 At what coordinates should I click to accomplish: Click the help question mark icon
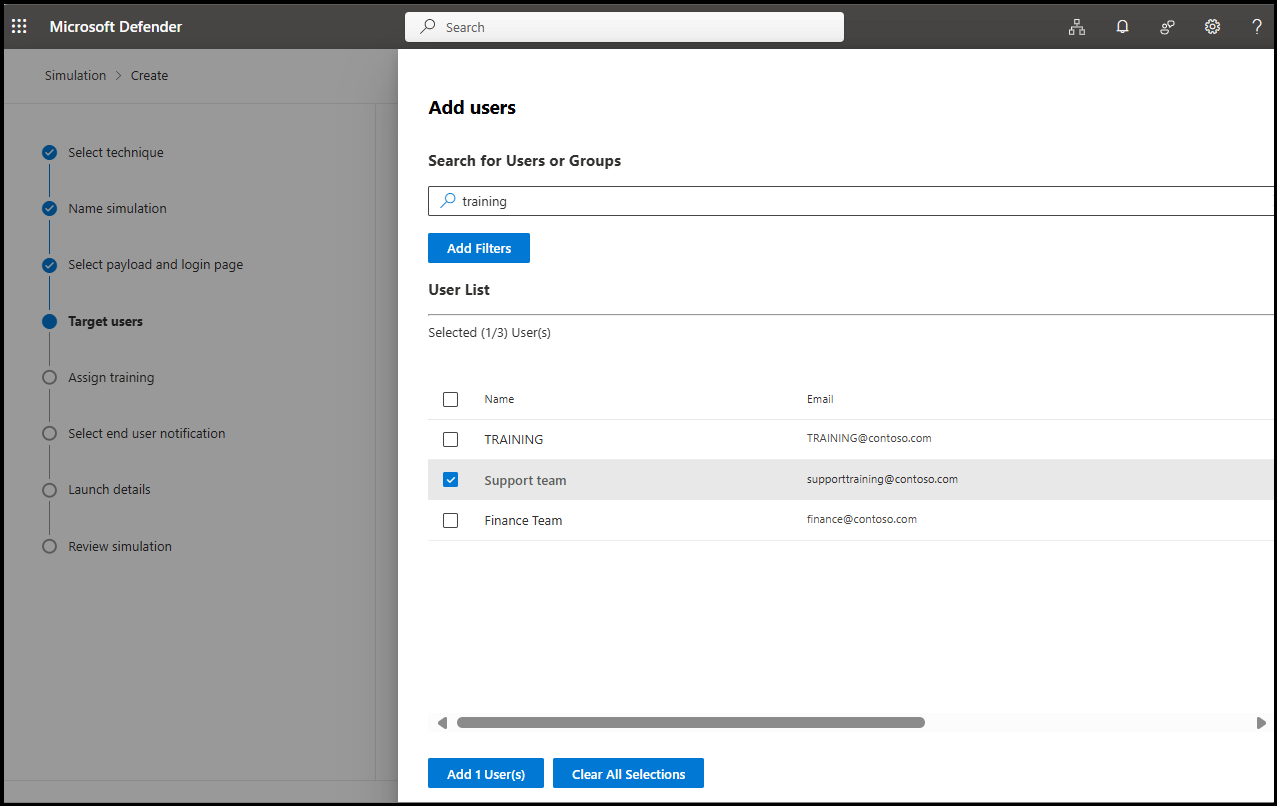pyautogui.click(x=1257, y=27)
